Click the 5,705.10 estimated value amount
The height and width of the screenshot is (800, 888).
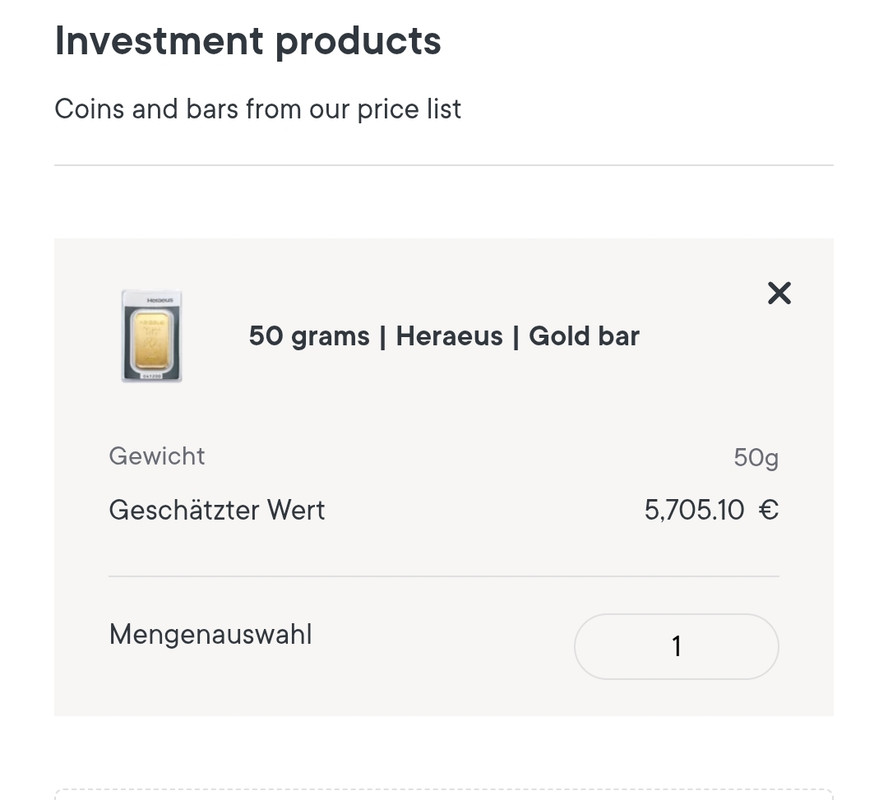694,510
